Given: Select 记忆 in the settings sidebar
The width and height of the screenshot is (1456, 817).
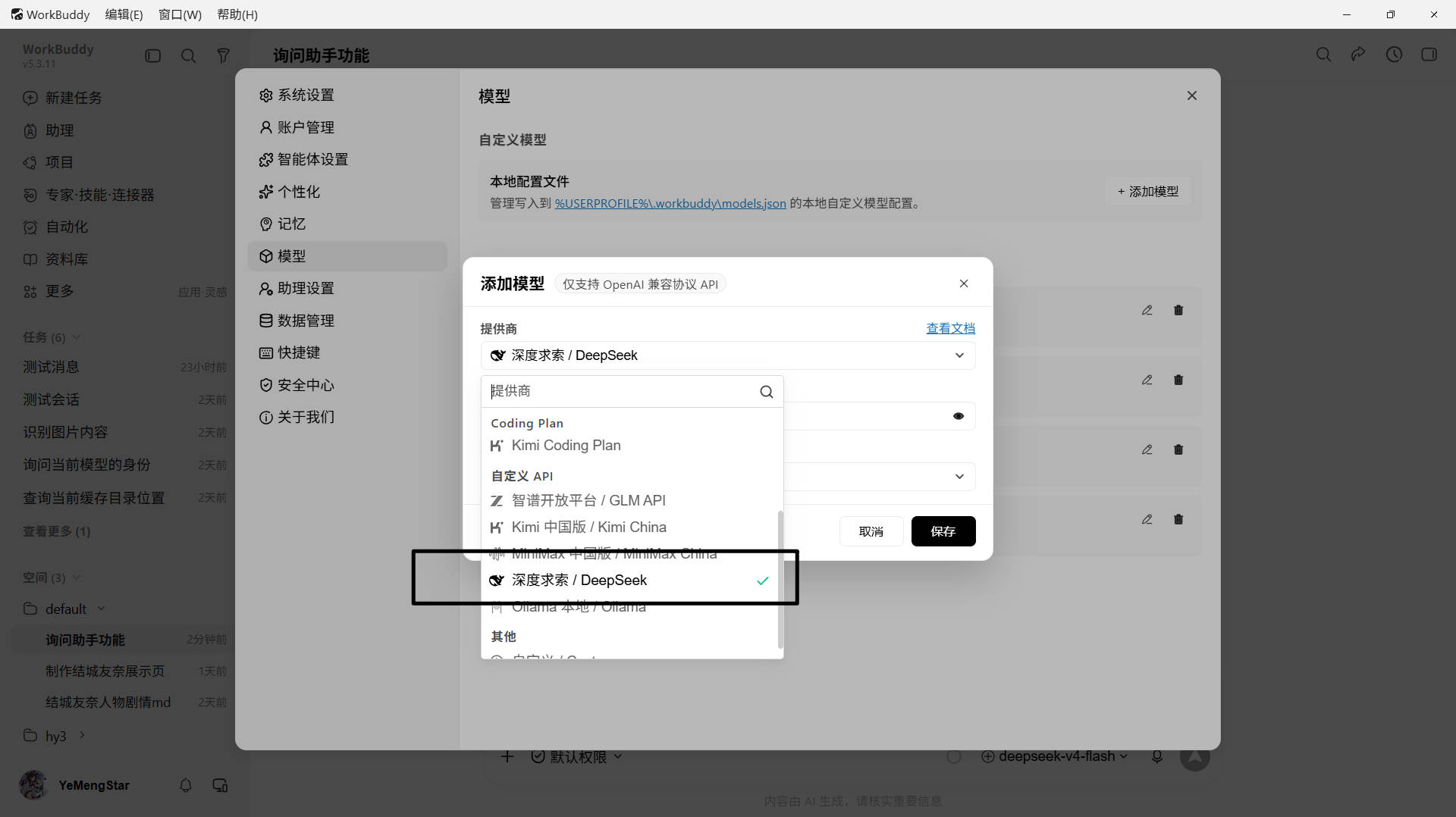Looking at the screenshot, I should pyautogui.click(x=347, y=224).
